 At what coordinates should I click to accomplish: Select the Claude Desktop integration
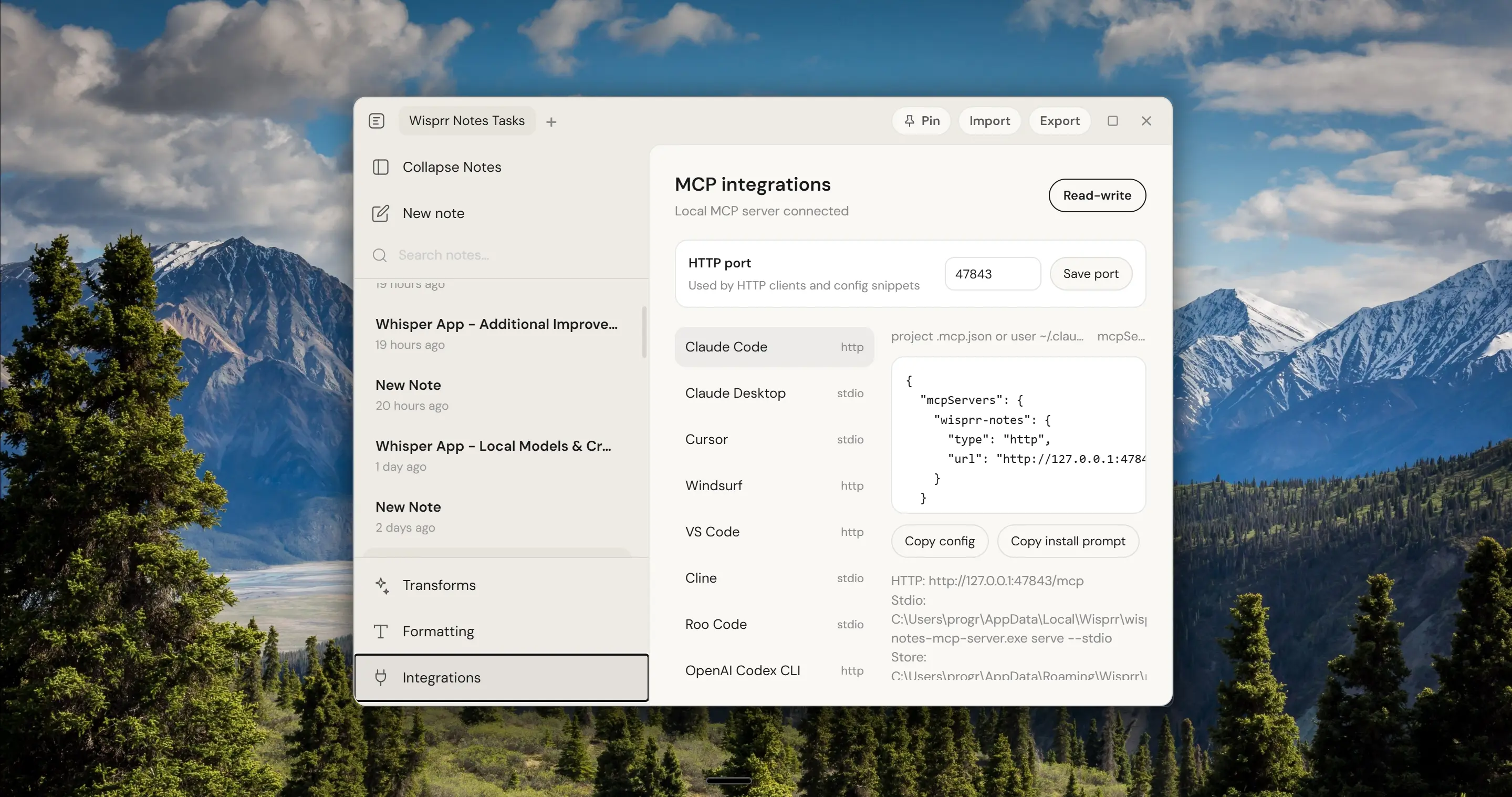[x=774, y=393]
